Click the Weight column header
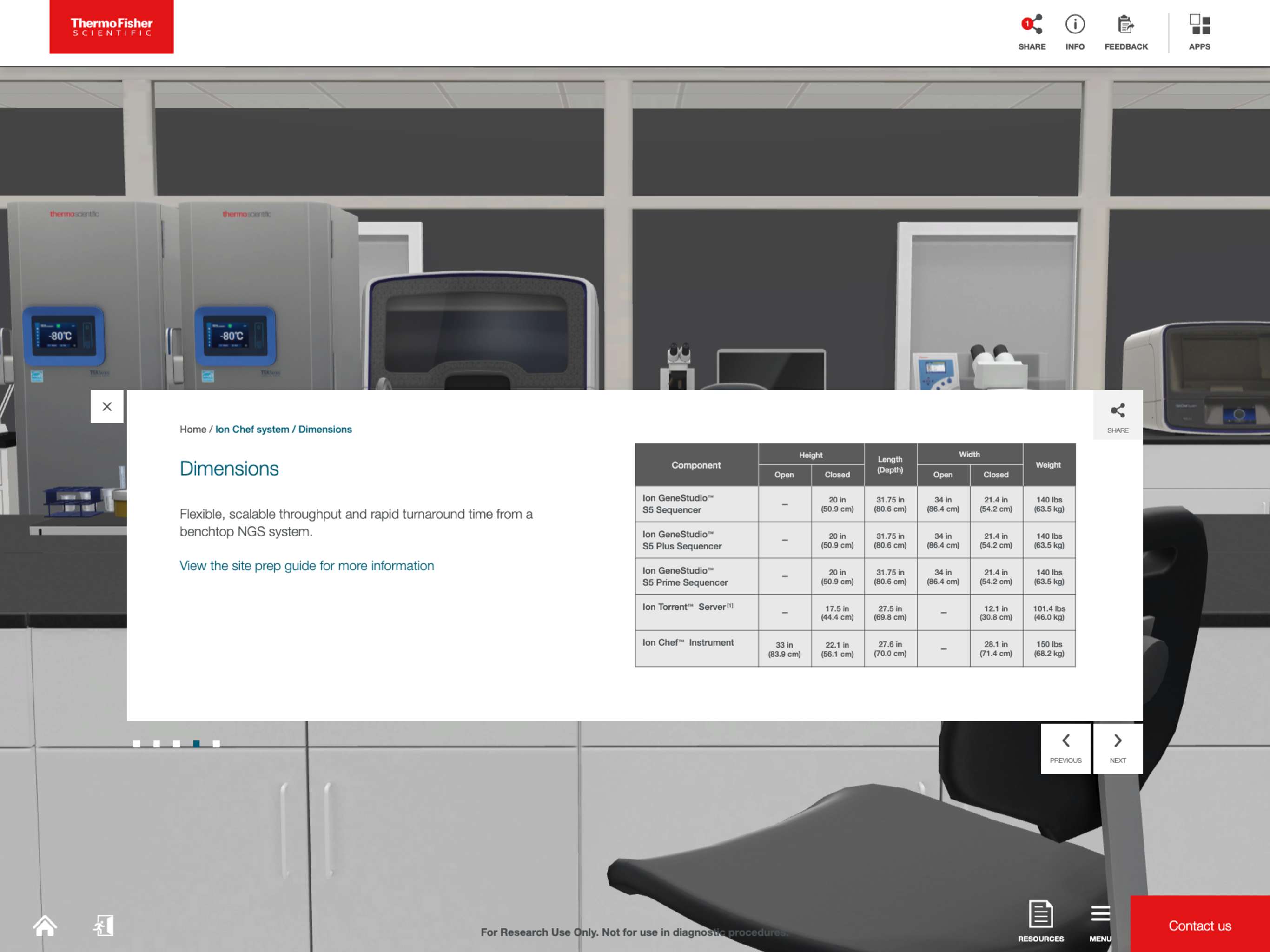 pyautogui.click(x=1048, y=465)
